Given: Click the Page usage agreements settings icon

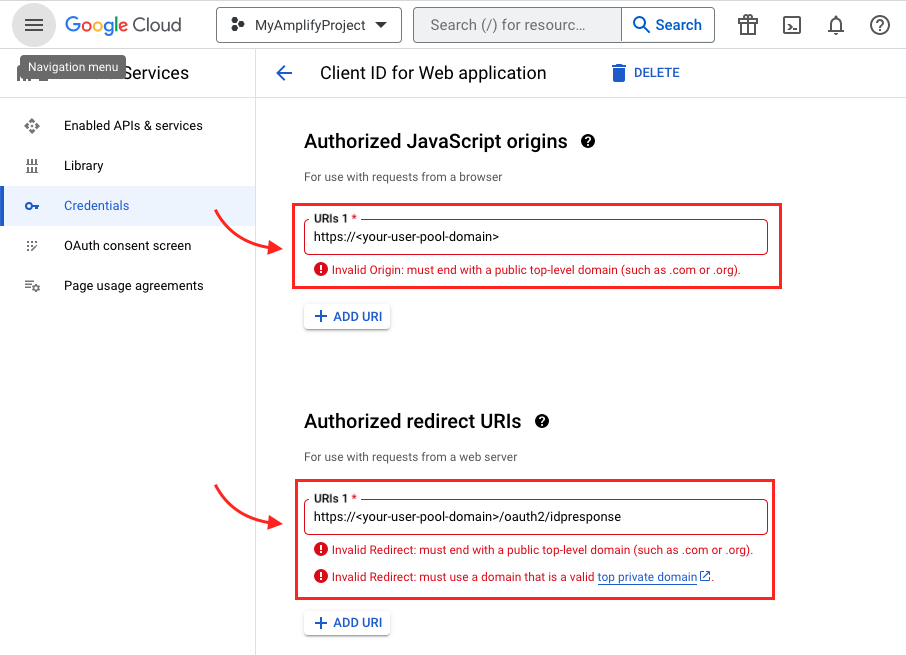Looking at the screenshot, I should pyautogui.click(x=32, y=285).
